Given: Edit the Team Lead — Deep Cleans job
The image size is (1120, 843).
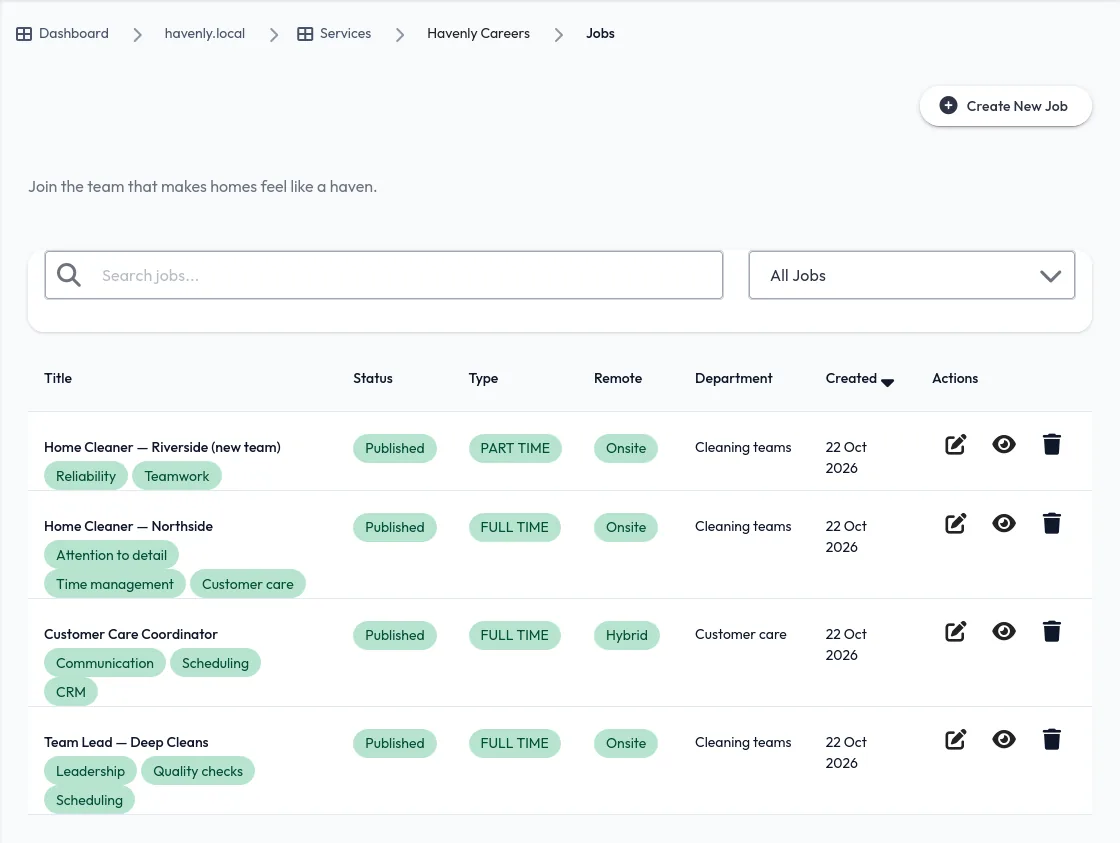Looking at the screenshot, I should pos(955,739).
